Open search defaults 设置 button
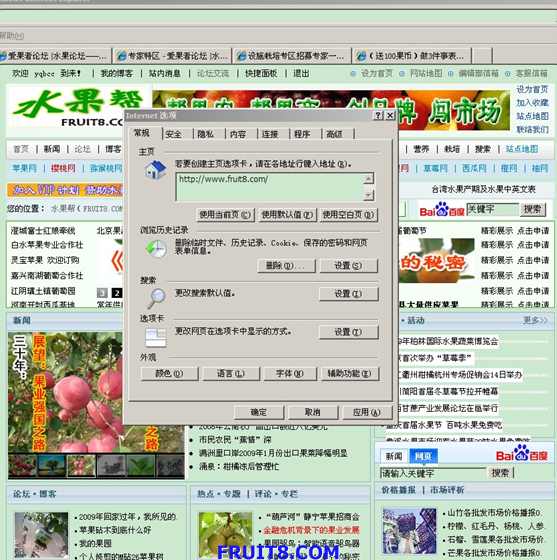Screen dimensions: 557x560 (x=348, y=294)
